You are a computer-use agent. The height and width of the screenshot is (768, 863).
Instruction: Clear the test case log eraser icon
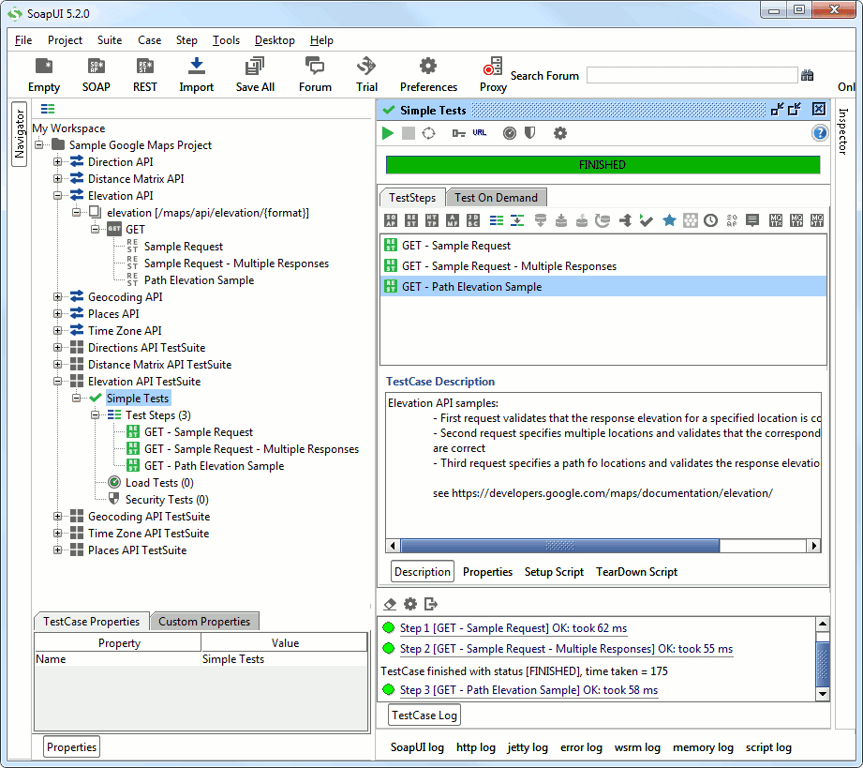390,604
